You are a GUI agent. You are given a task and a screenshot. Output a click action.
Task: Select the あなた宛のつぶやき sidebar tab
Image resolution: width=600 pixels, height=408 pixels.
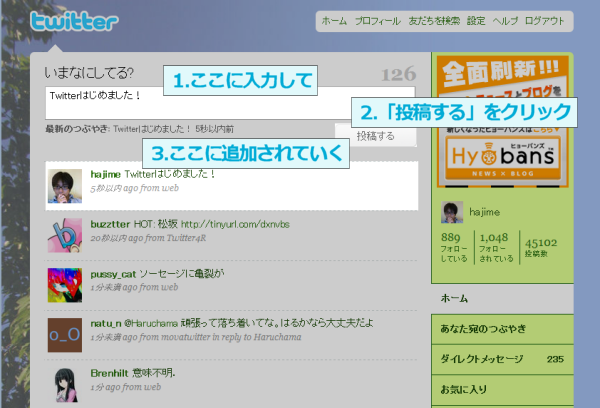tap(502, 329)
